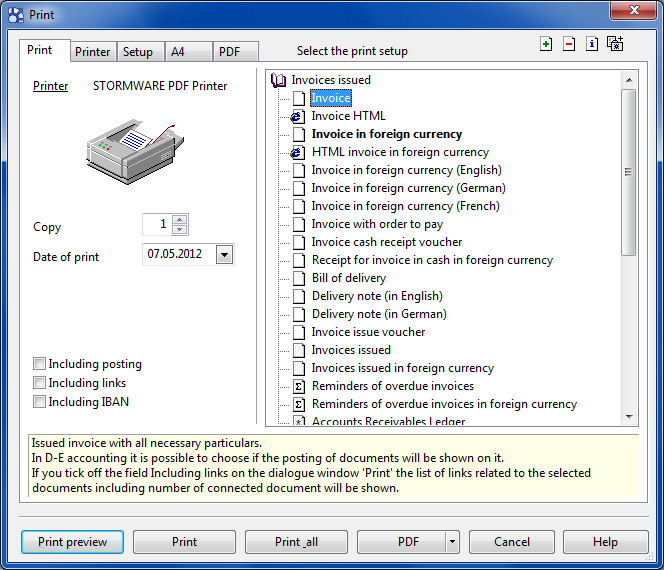Viewport: 664px width, 570px height.
Task: Click the Print _all button
Action: pos(296,542)
